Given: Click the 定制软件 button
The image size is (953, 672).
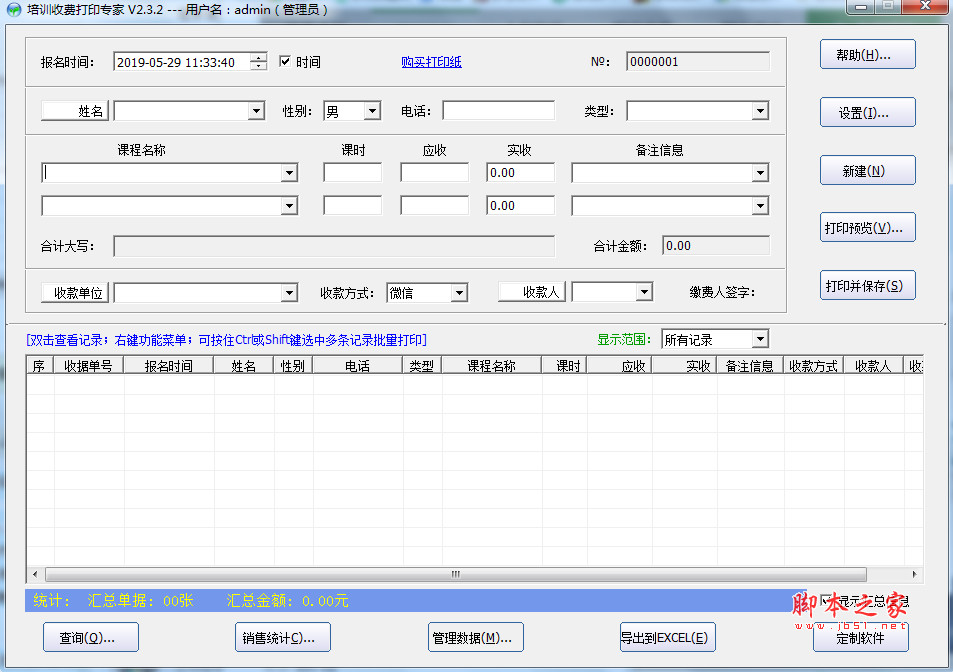Looking at the screenshot, I should [861, 637].
